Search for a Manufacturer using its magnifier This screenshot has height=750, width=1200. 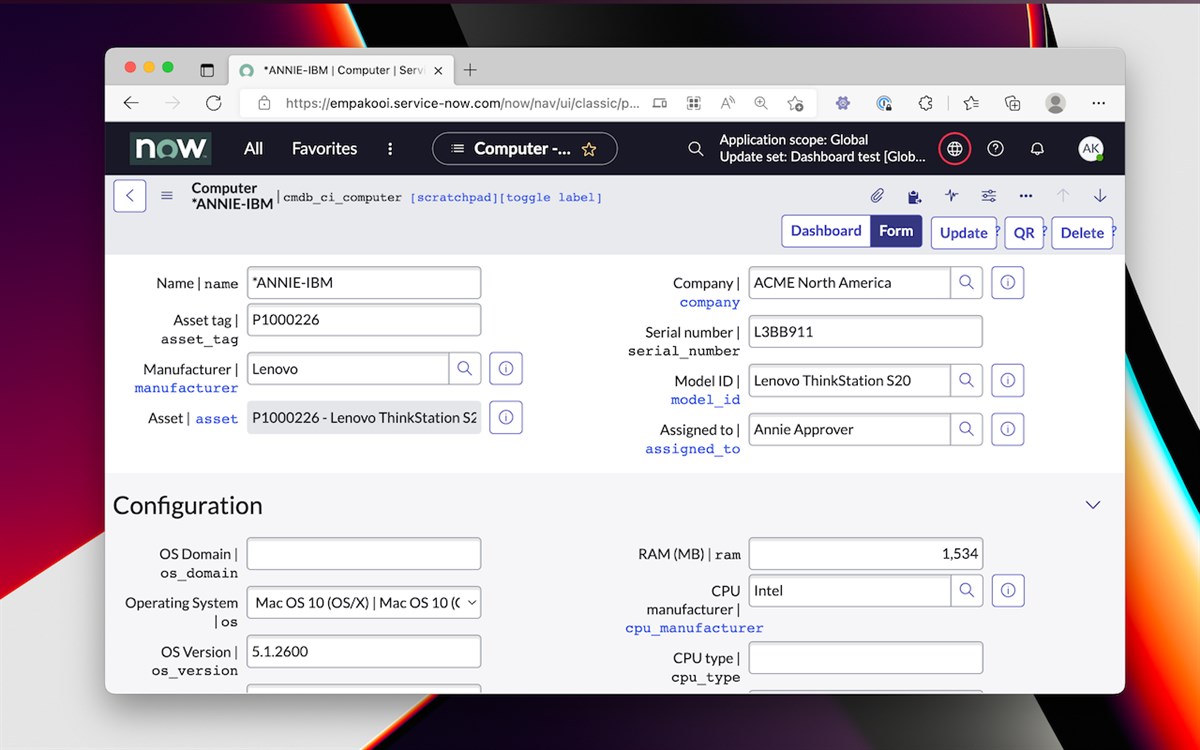pos(464,368)
